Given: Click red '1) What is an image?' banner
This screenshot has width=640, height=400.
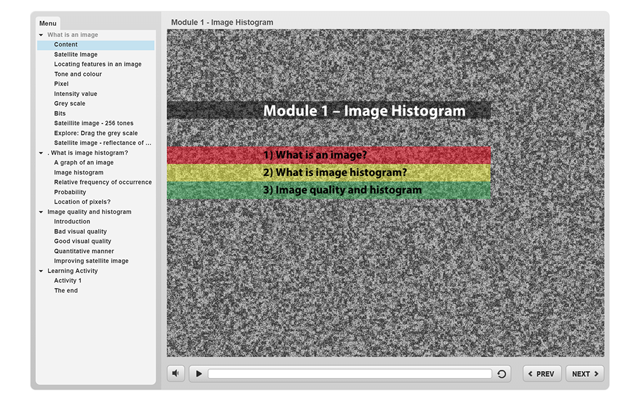Looking at the screenshot, I should pos(329,155).
